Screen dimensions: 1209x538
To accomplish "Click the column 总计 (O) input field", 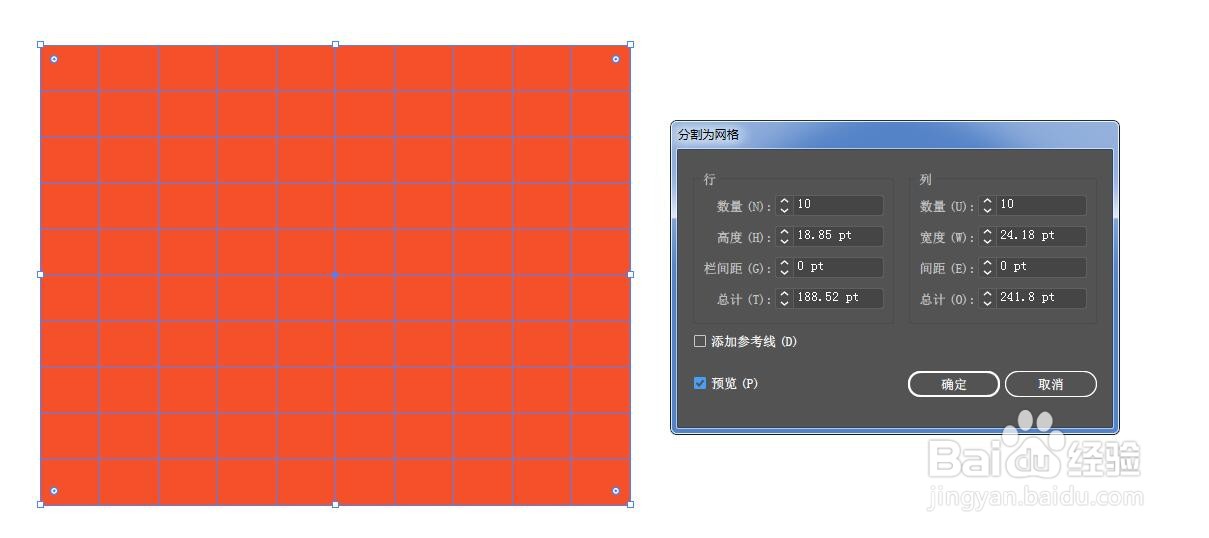I will pyautogui.click(x=1041, y=298).
